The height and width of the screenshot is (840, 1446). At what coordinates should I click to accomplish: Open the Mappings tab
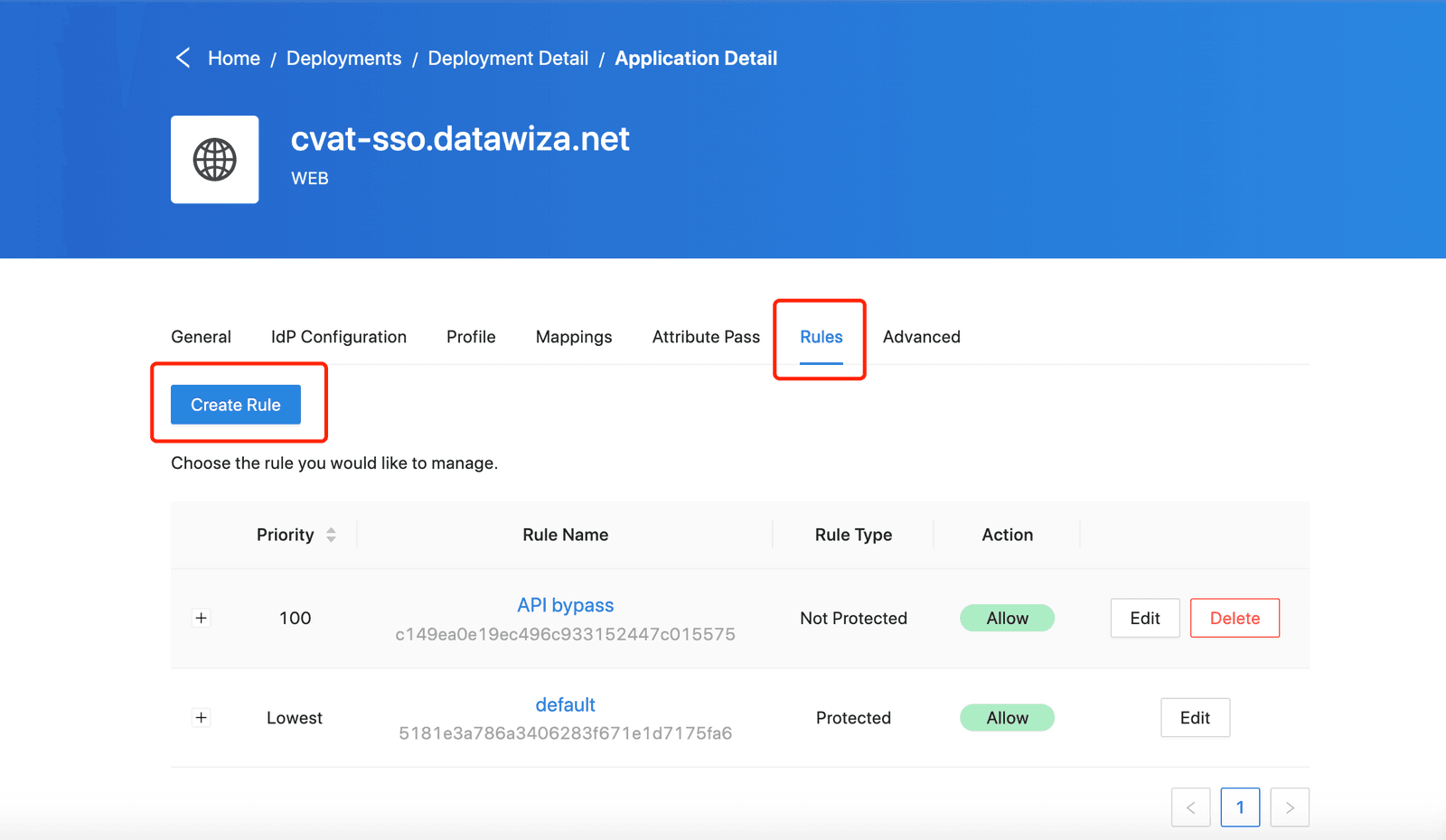tap(574, 337)
